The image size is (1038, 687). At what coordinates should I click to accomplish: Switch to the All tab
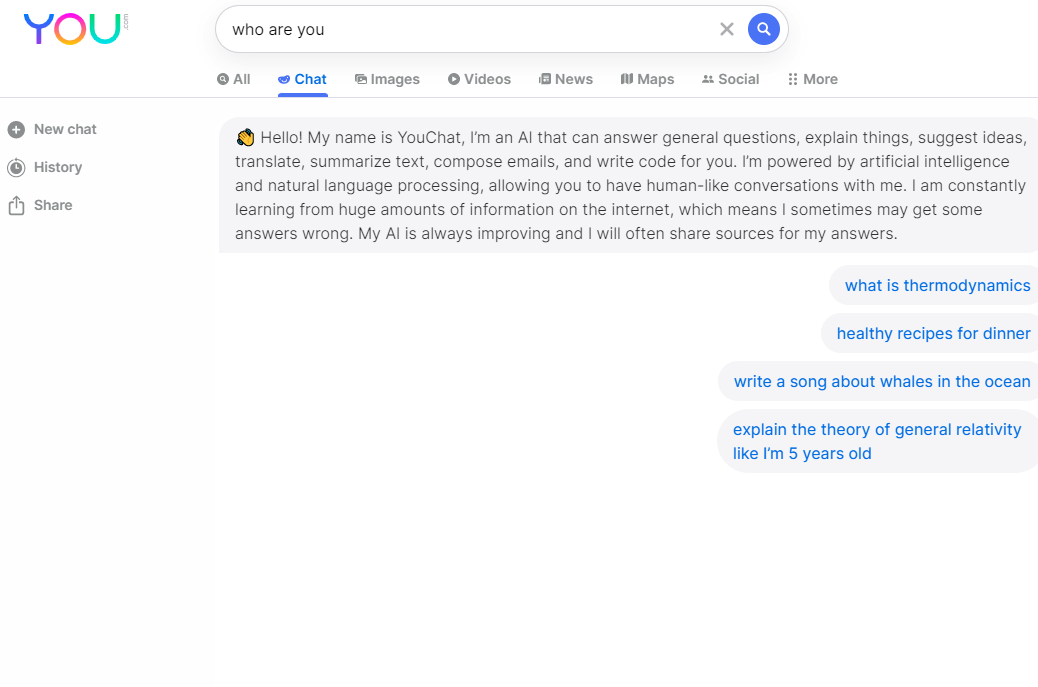tap(234, 79)
